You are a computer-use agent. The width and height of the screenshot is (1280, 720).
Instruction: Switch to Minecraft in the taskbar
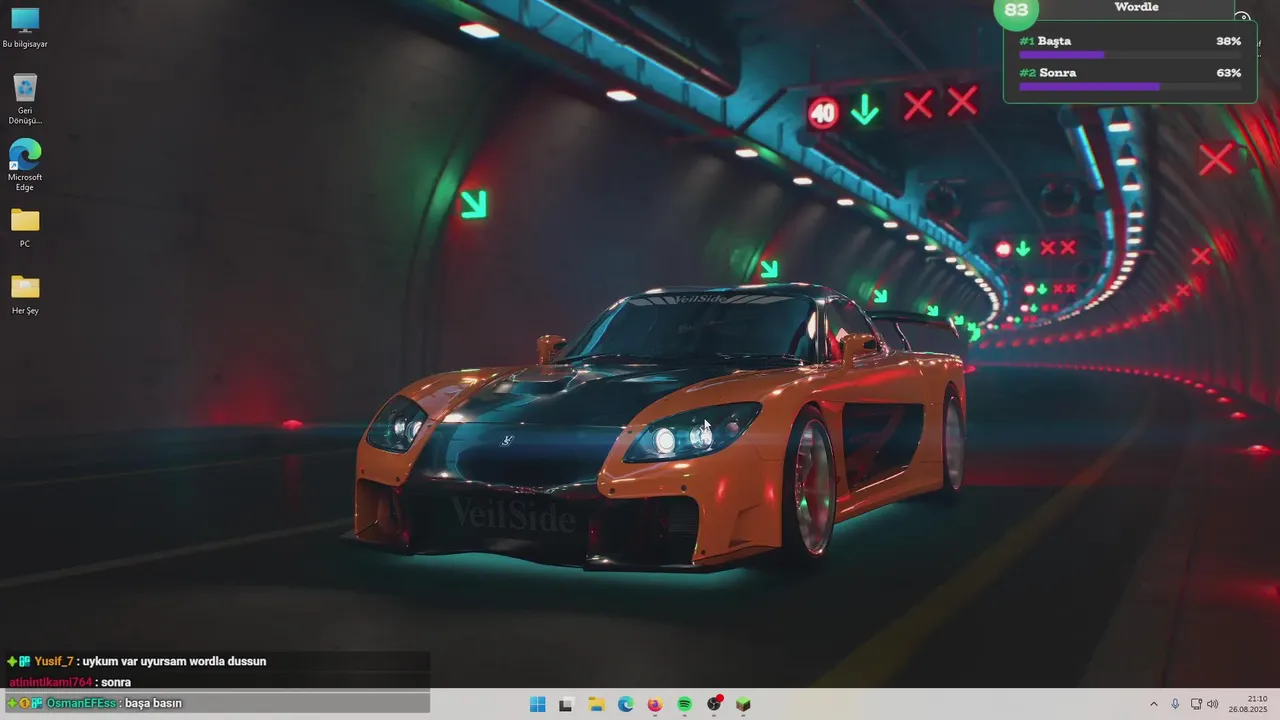[x=743, y=704]
